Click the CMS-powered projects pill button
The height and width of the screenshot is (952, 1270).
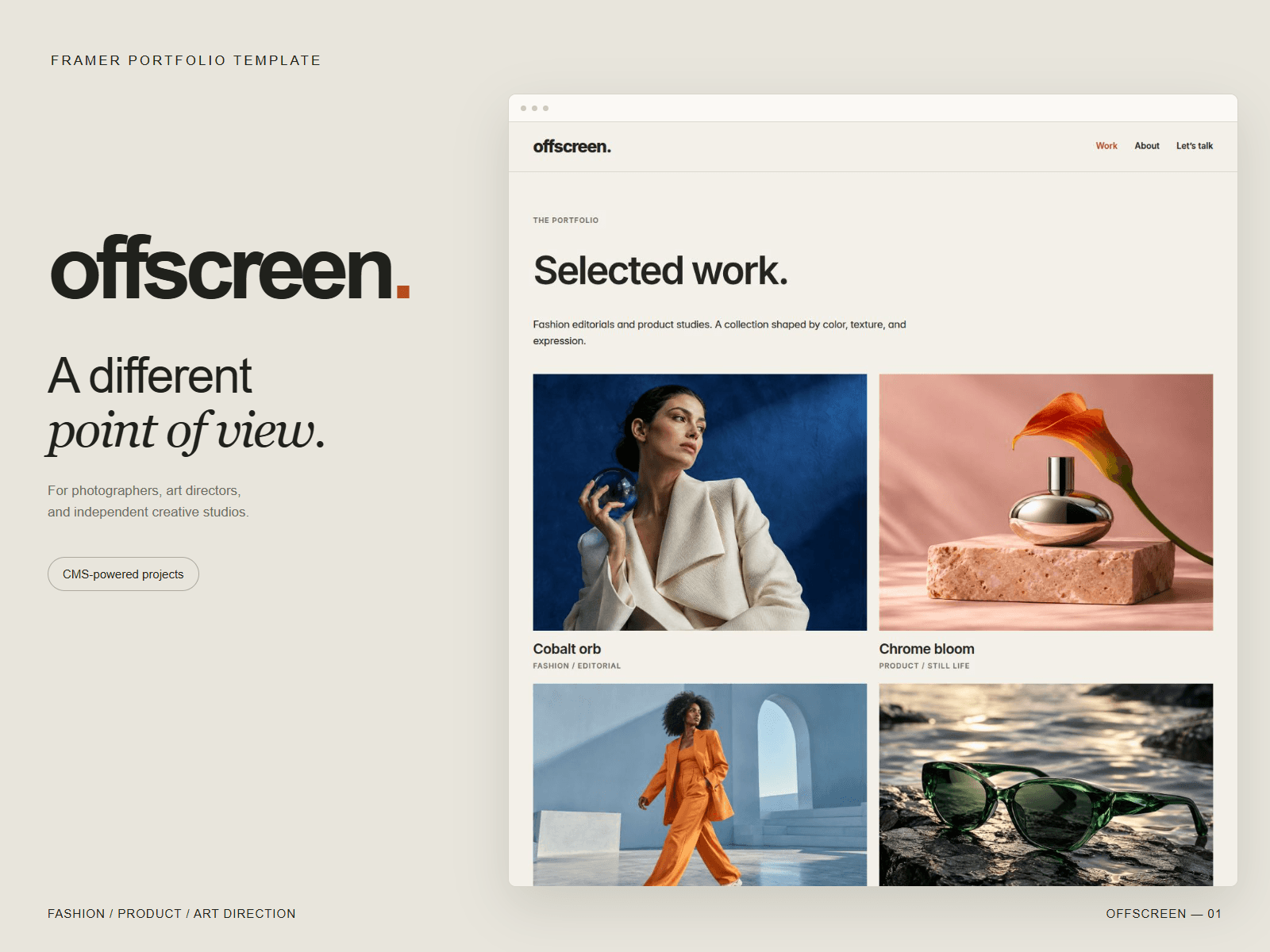(x=123, y=574)
